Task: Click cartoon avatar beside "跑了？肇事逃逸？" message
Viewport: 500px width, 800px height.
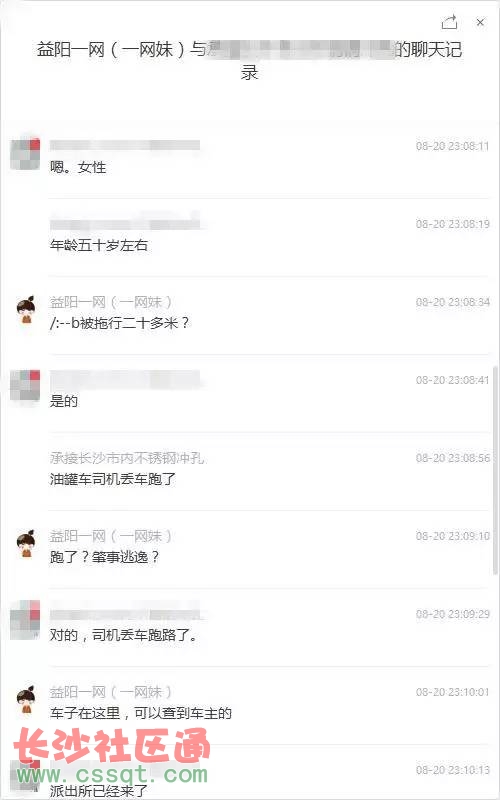Action: (26, 544)
